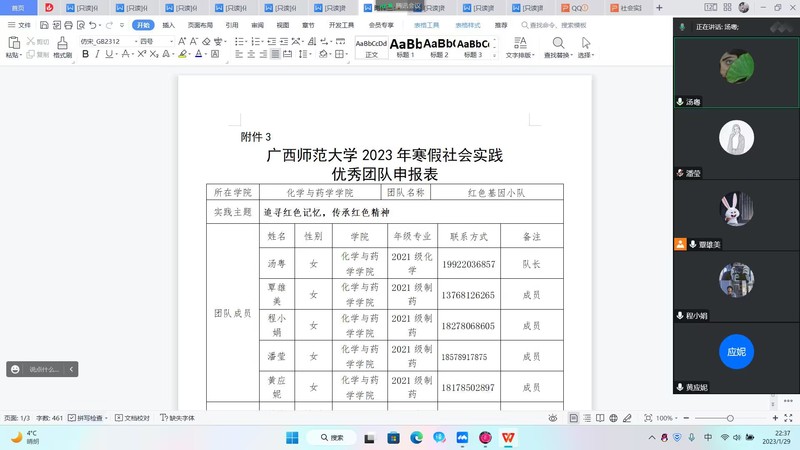
Task: Click the Select cursor tool icon
Action: (x=586, y=43)
